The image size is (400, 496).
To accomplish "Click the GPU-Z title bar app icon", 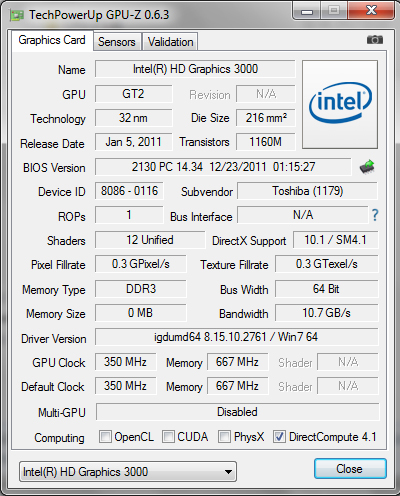I will [17, 15].
